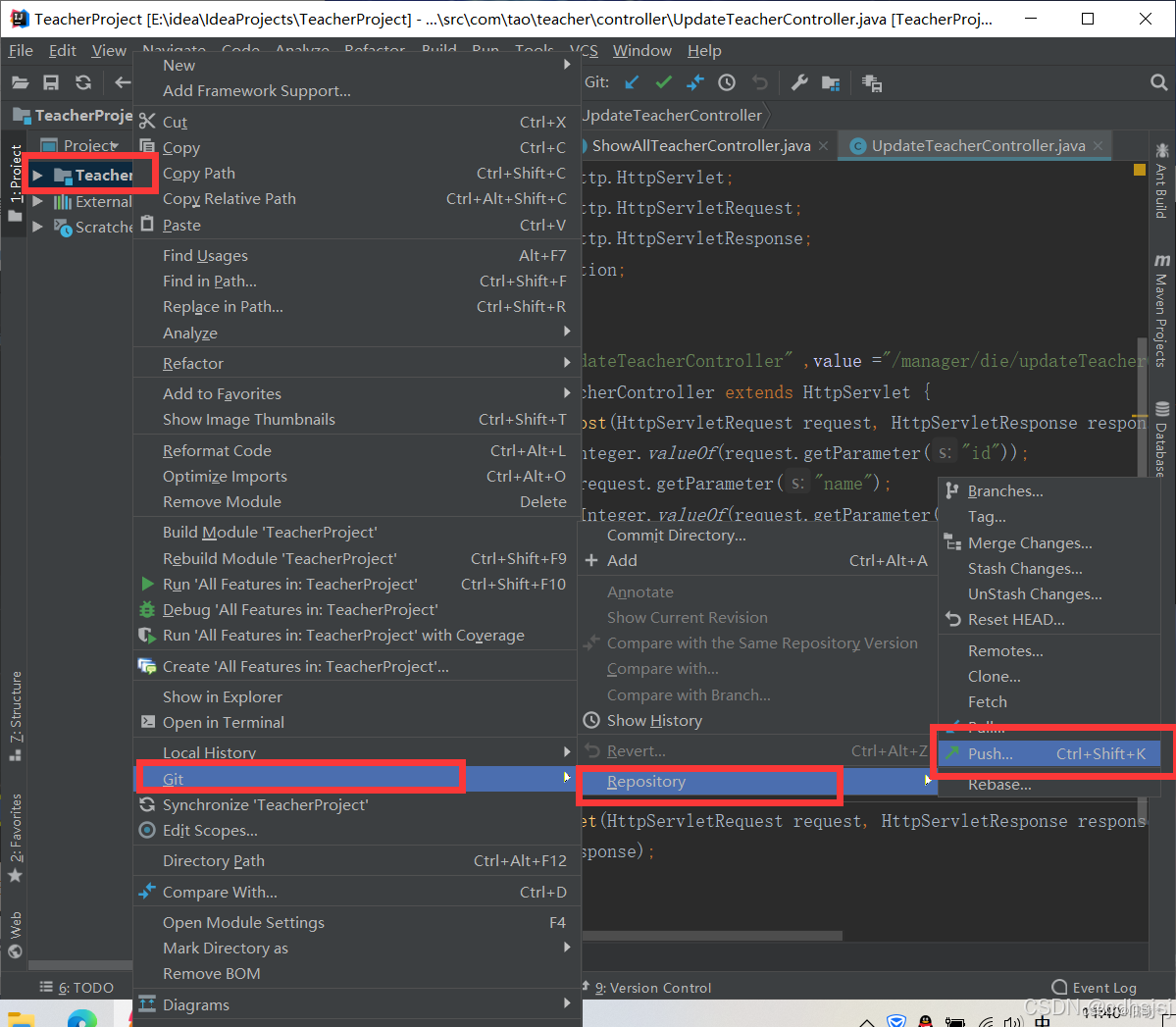Image resolution: width=1176 pixels, height=1027 pixels.
Task: Debug 'All Features in: TeacherProject'
Action: pyautogui.click(x=357, y=609)
